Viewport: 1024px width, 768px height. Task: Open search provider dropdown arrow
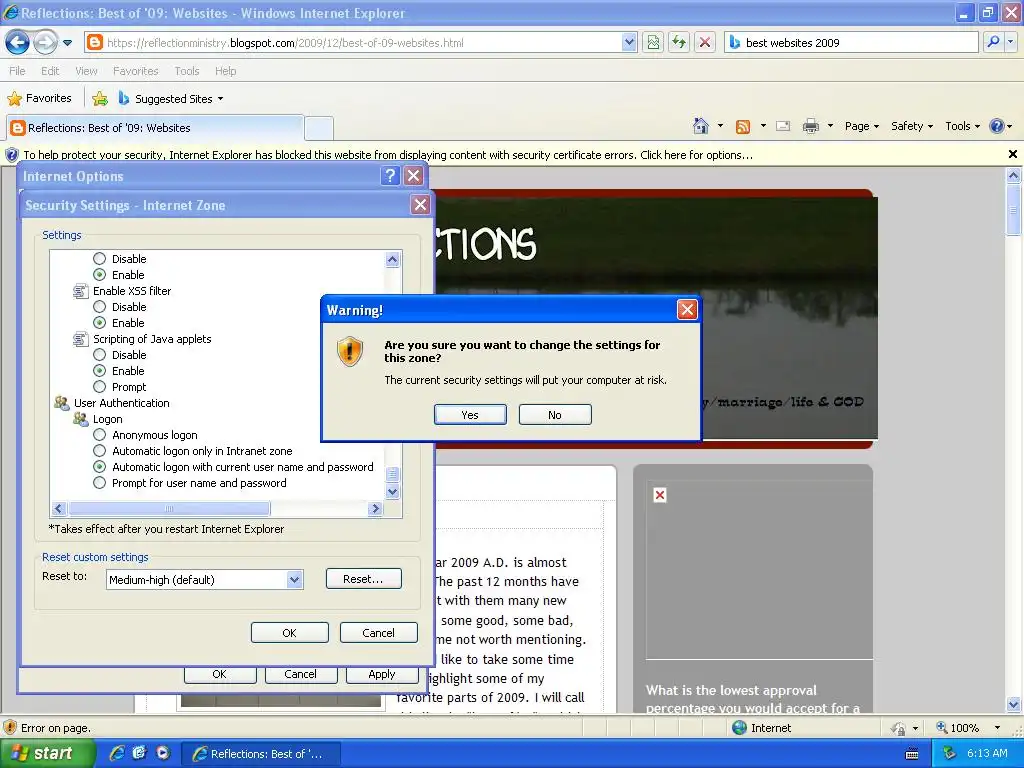pos(1010,42)
